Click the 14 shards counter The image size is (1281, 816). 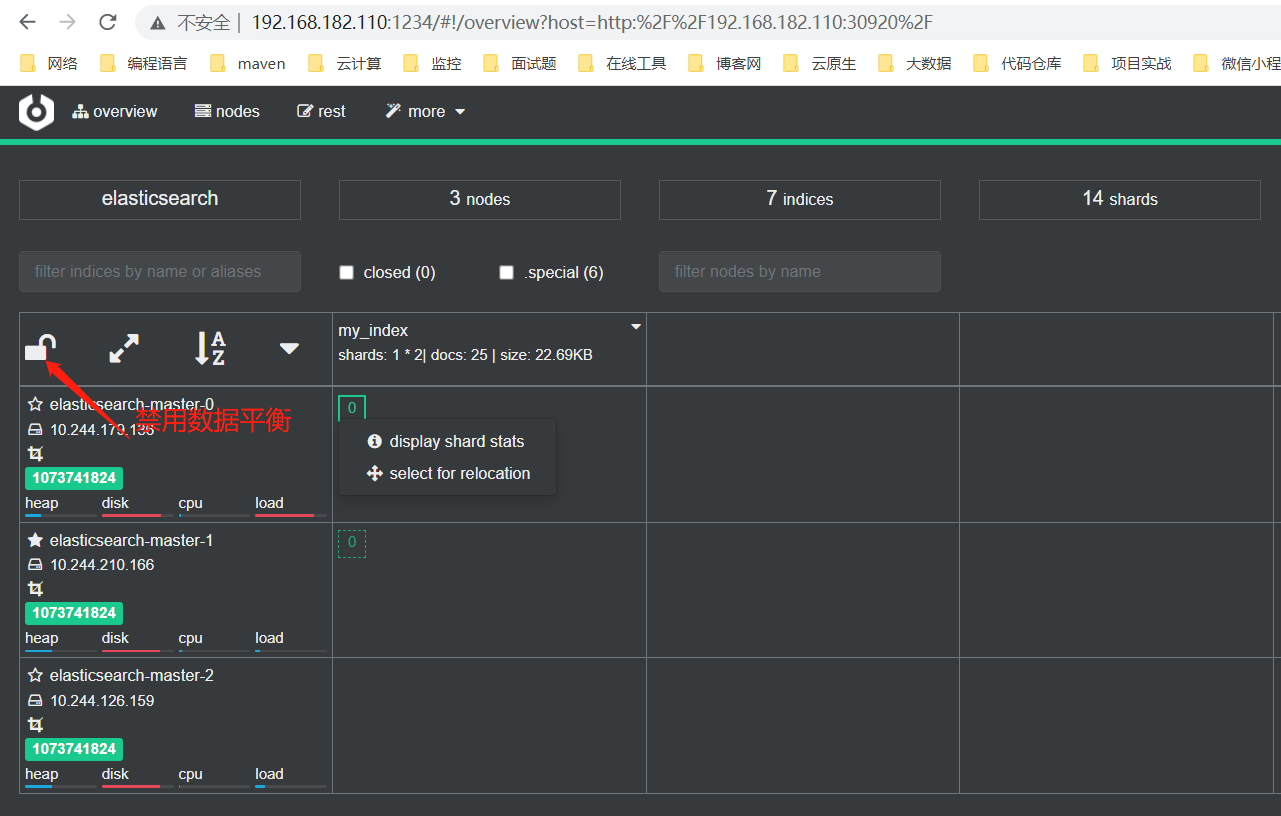(1120, 199)
